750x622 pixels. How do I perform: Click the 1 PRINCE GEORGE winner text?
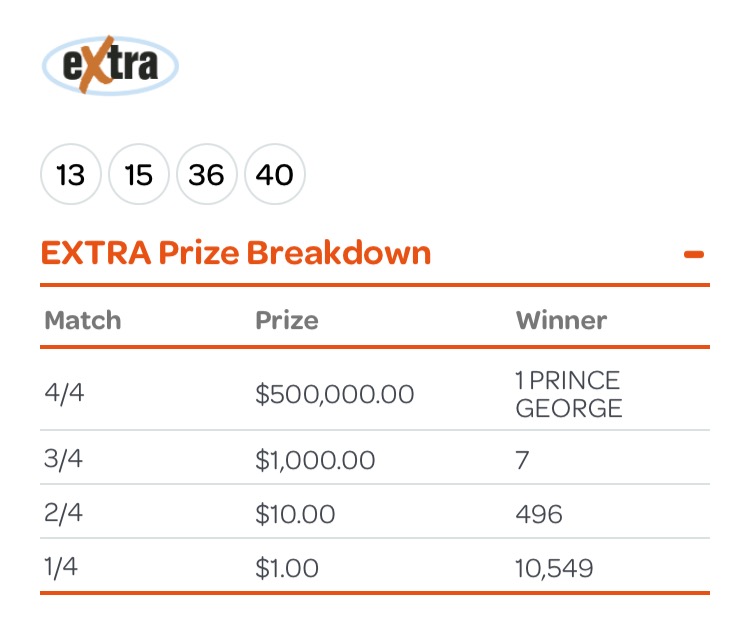click(569, 394)
